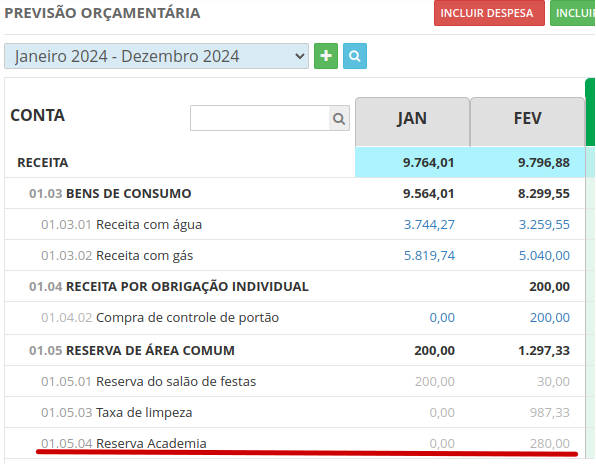Focus the CONTA search input field
596x464 pixels.
click(260, 119)
